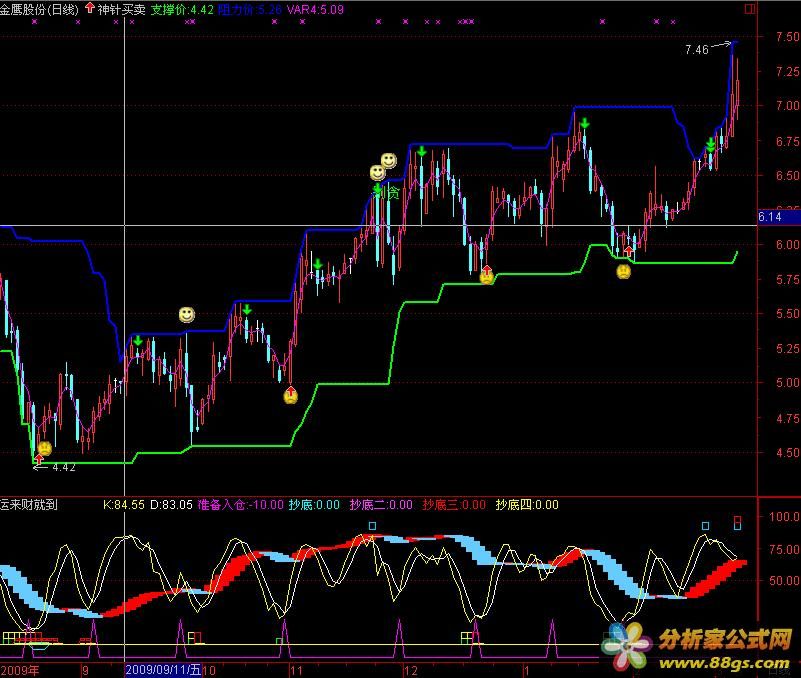Click the month 11 label on the time axis
Viewport: 801px width, 678px height.
coord(296,670)
